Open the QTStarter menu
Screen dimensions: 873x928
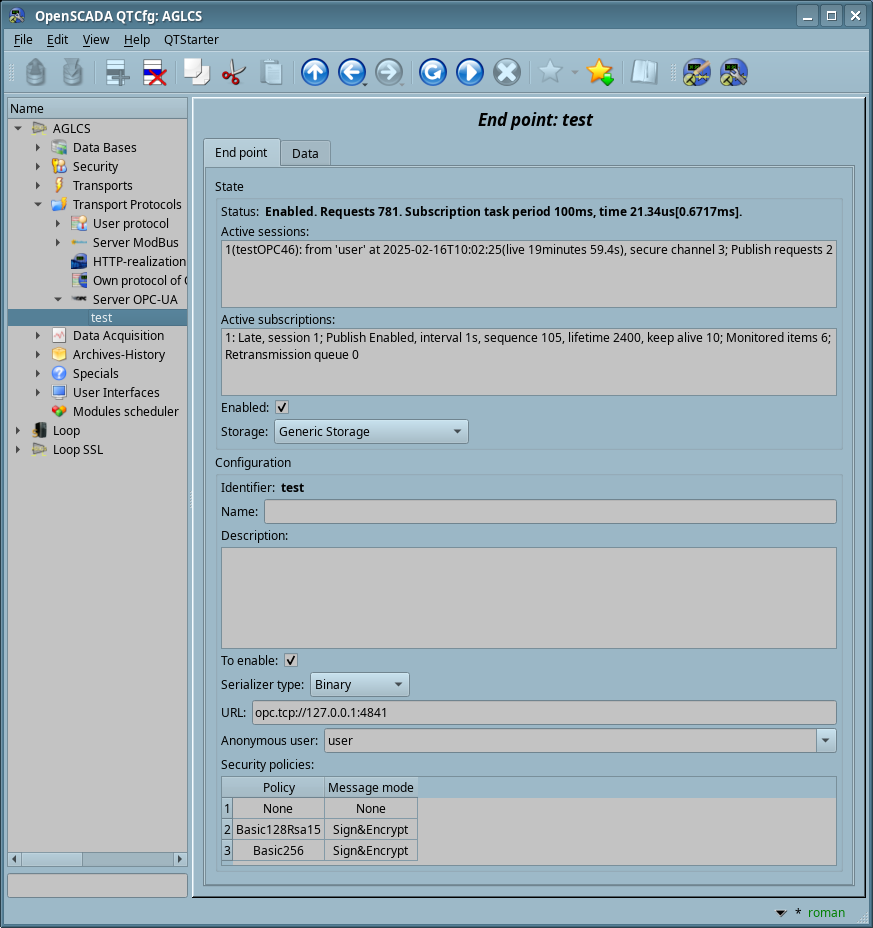(x=187, y=40)
